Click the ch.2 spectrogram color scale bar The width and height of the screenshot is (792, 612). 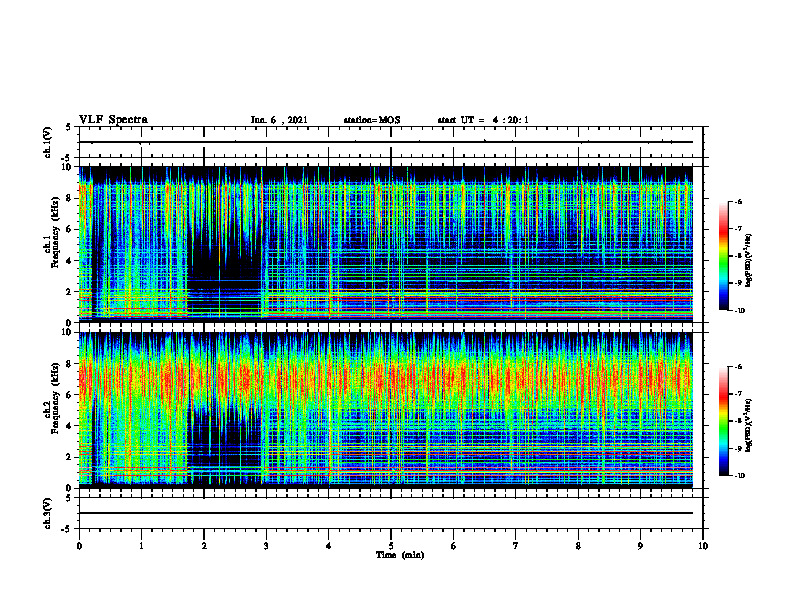(723, 421)
